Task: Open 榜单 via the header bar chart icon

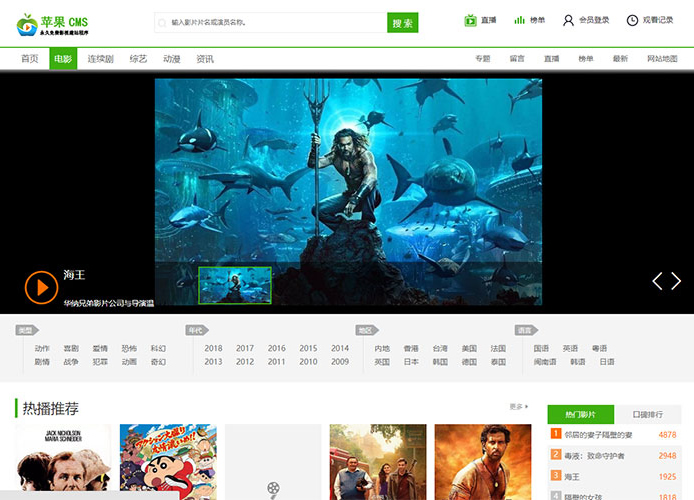Action: (x=520, y=20)
